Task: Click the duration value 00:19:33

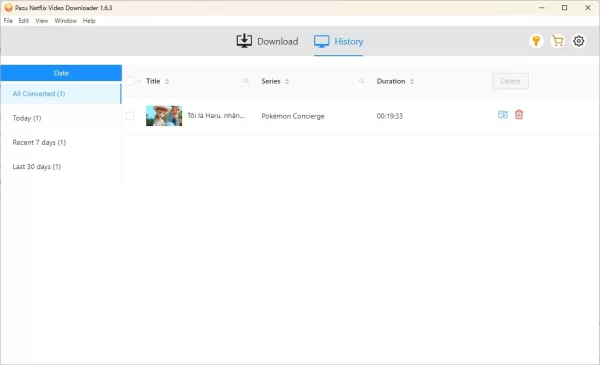Action: click(x=390, y=116)
